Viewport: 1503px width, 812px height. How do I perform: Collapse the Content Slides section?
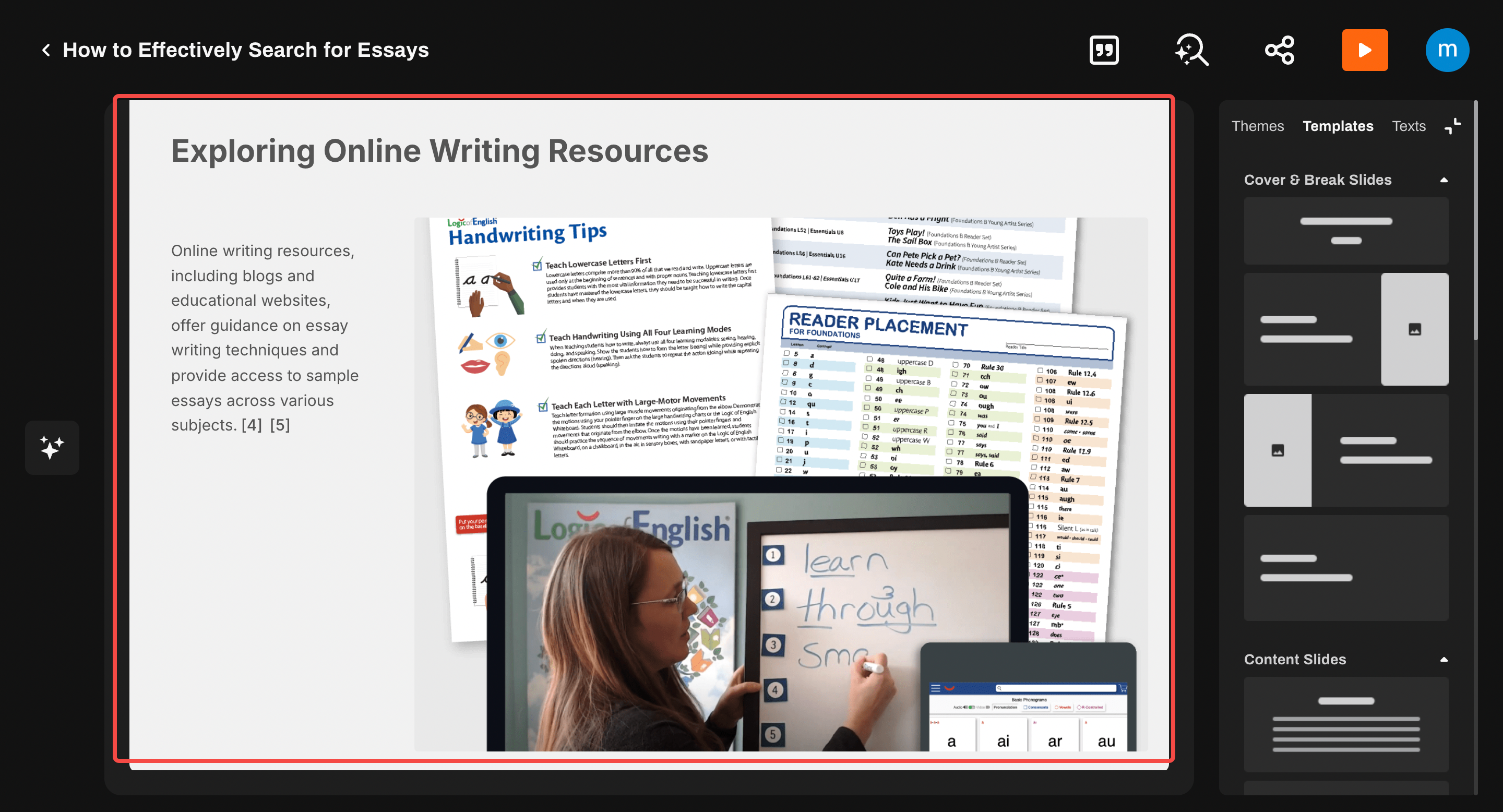[x=1444, y=659]
